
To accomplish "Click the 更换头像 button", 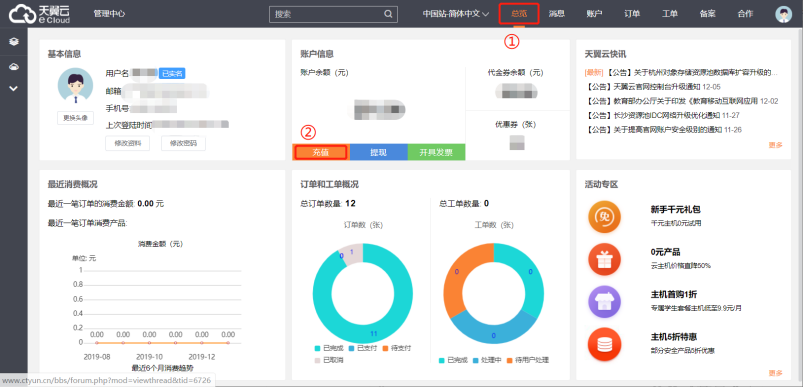I will 75,118.
